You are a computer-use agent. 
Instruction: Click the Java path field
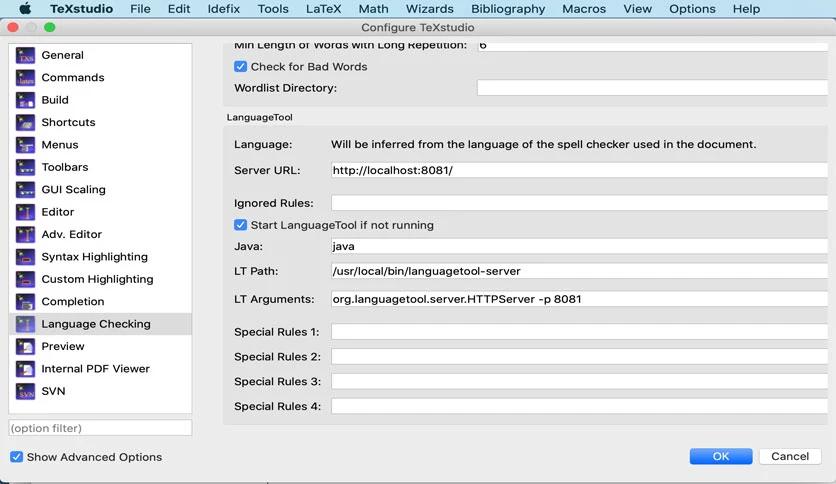[x=579, y=246]
